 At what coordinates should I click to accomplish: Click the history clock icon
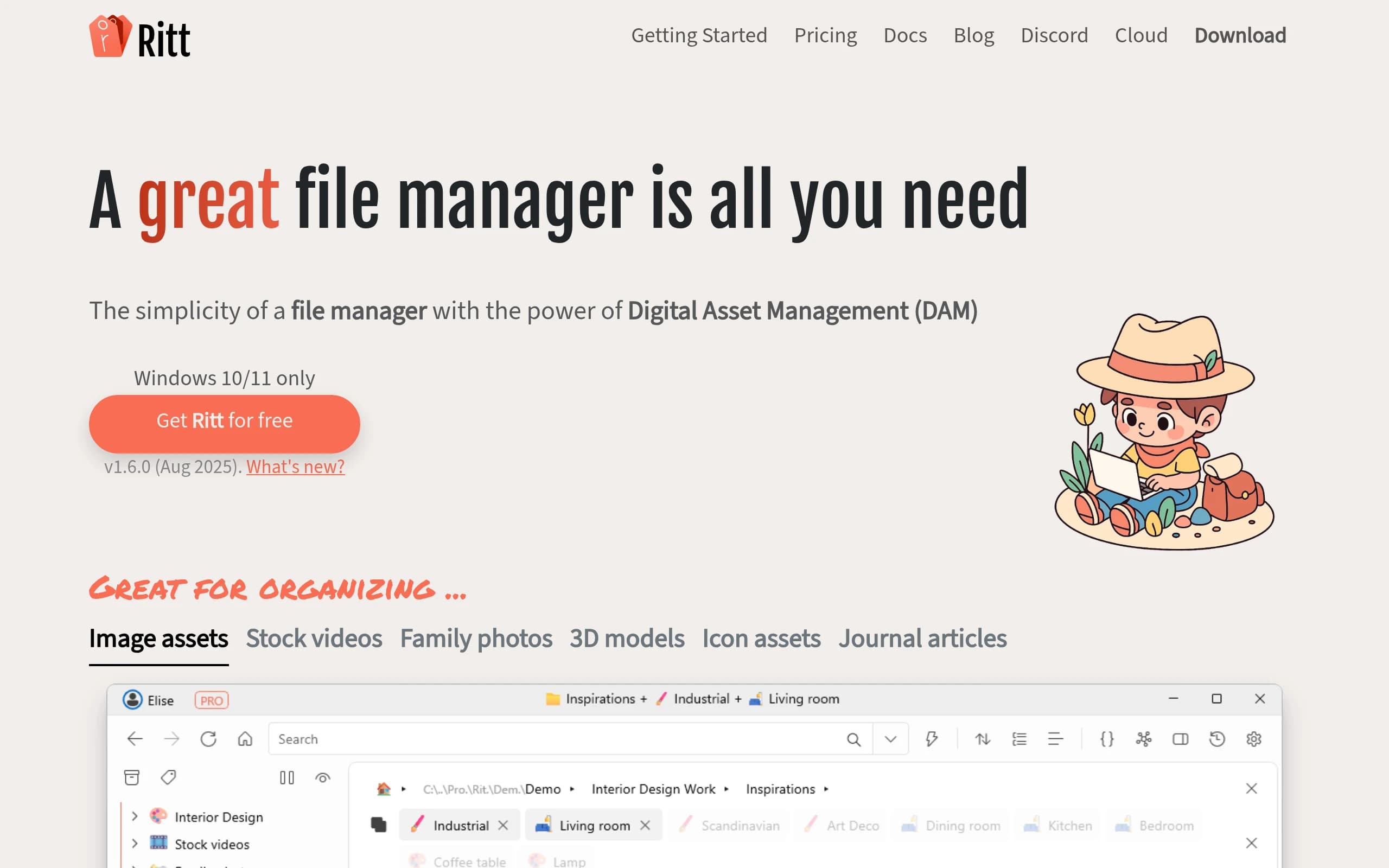point(1217,739)
